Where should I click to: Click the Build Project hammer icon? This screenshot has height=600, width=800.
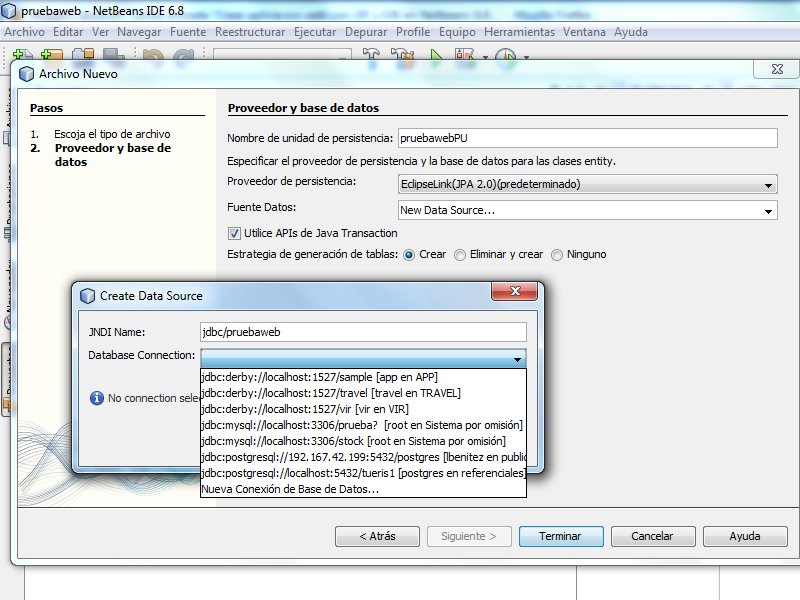371,55
